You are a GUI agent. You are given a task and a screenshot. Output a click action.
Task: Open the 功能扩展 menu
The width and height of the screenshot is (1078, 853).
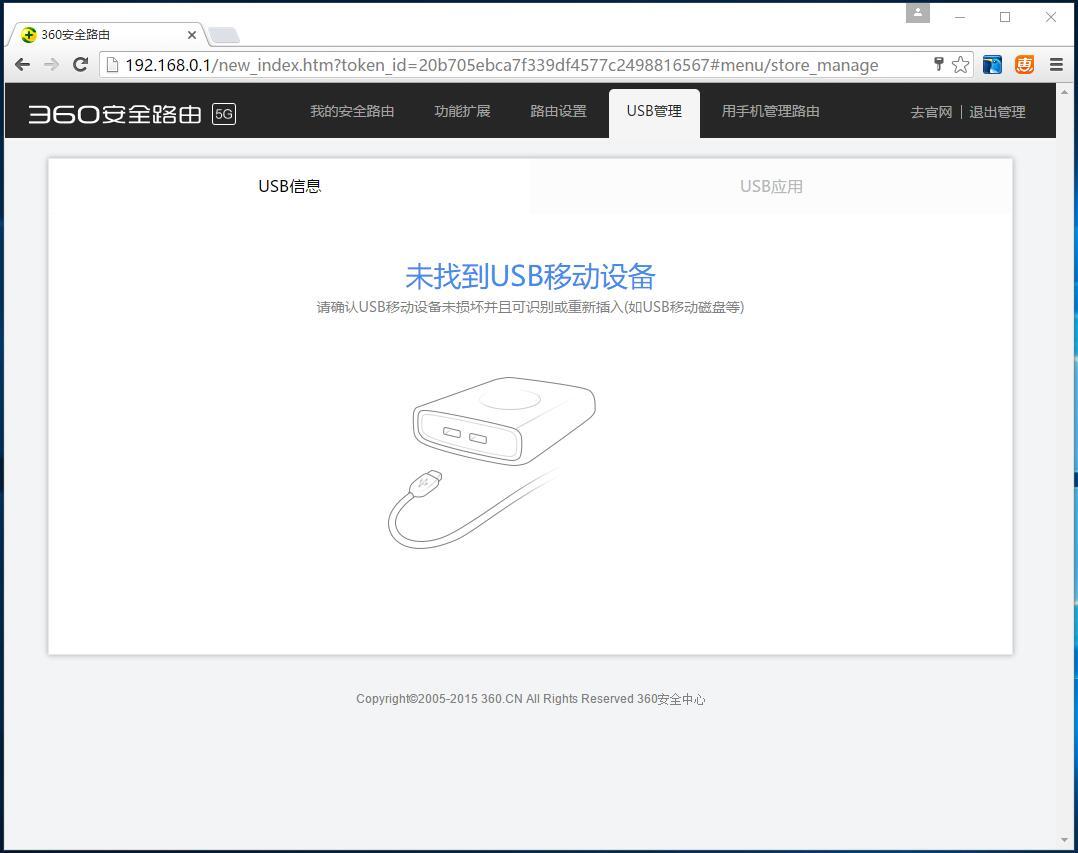pos(462,111)
